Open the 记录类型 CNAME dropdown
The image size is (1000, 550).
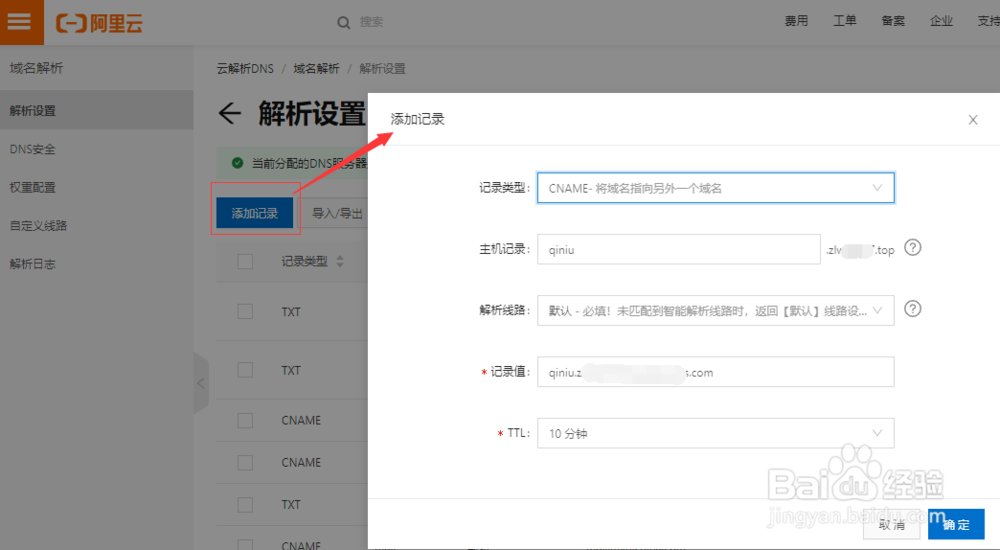pos(716,188)
